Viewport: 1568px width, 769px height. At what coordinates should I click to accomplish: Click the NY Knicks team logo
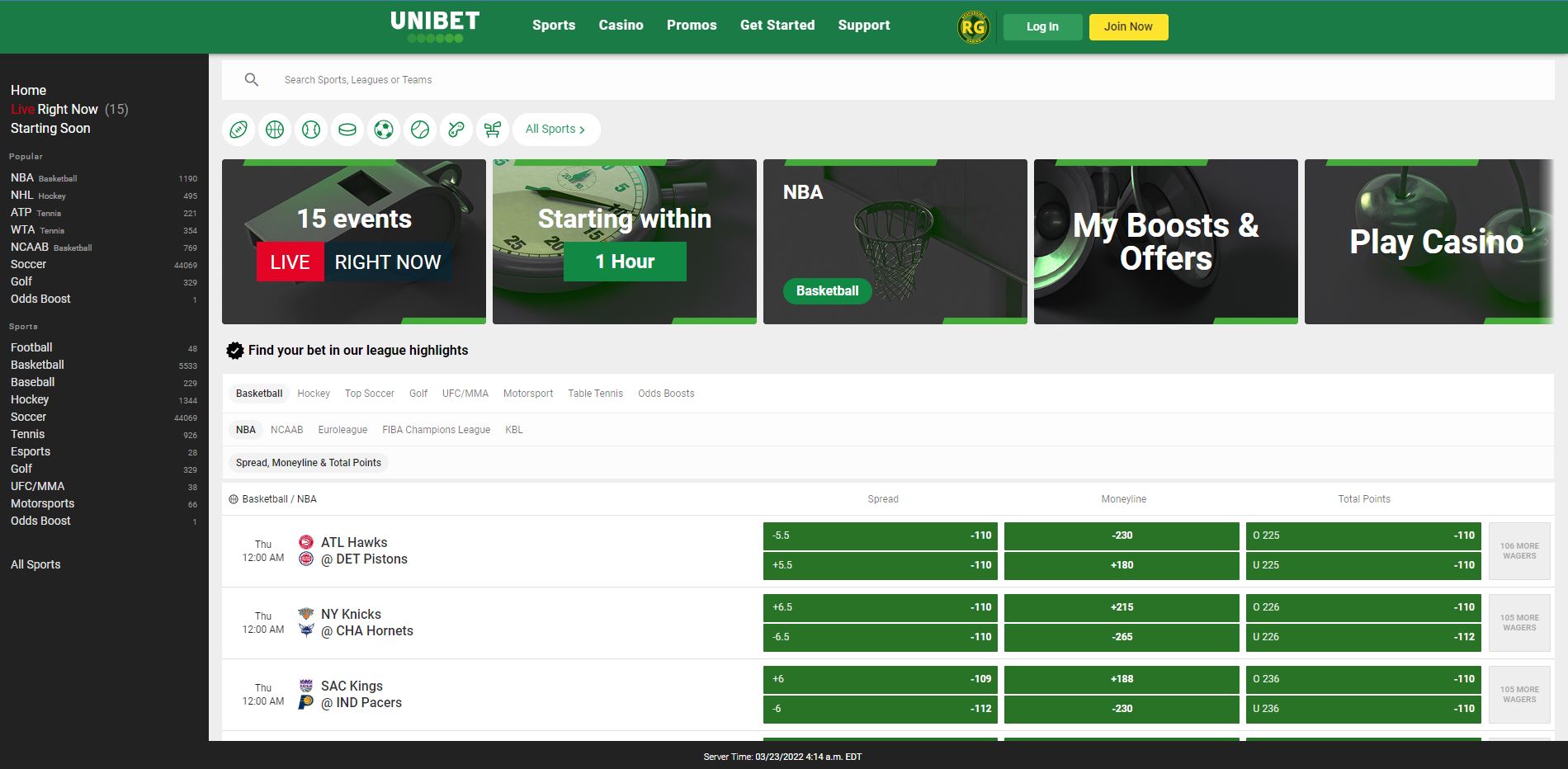[305, 614]
